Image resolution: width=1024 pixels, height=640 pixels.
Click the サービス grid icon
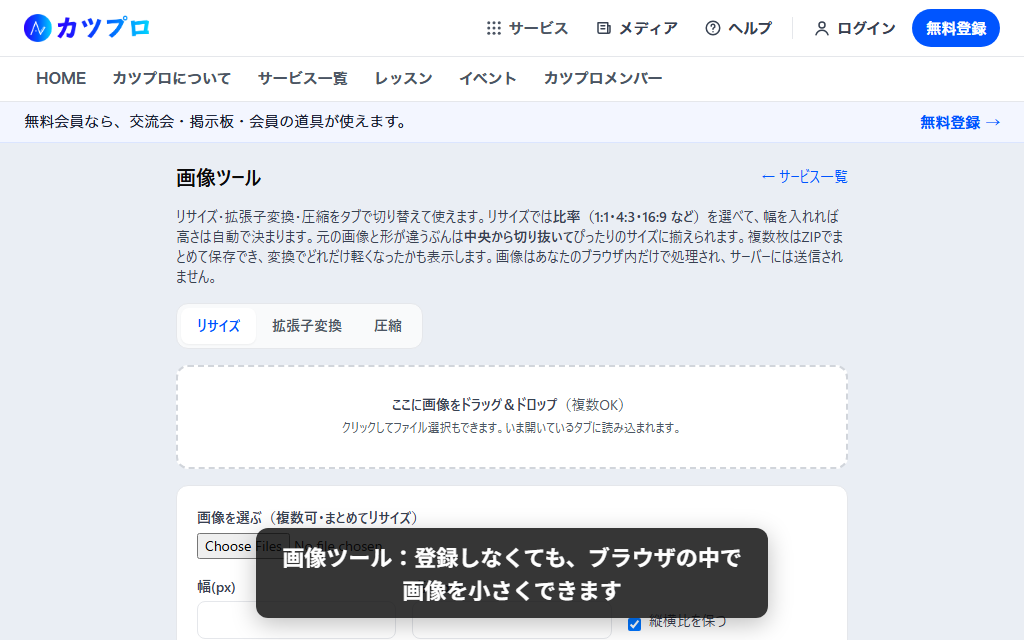pyautogui.click(x=494, y=28)
